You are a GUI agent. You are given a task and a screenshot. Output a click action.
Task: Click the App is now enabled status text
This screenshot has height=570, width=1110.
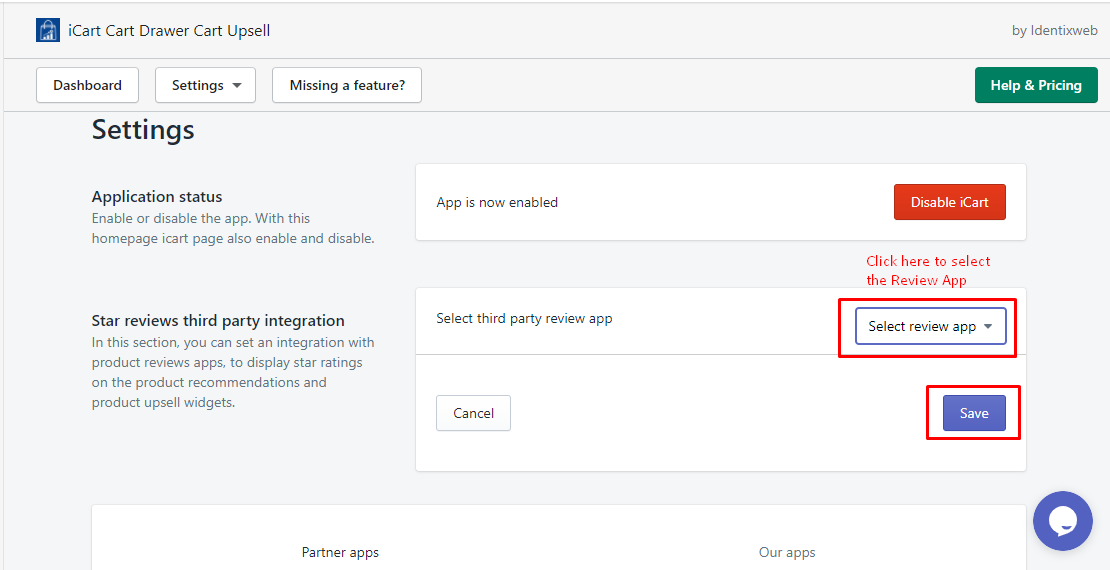coord(497,202)
